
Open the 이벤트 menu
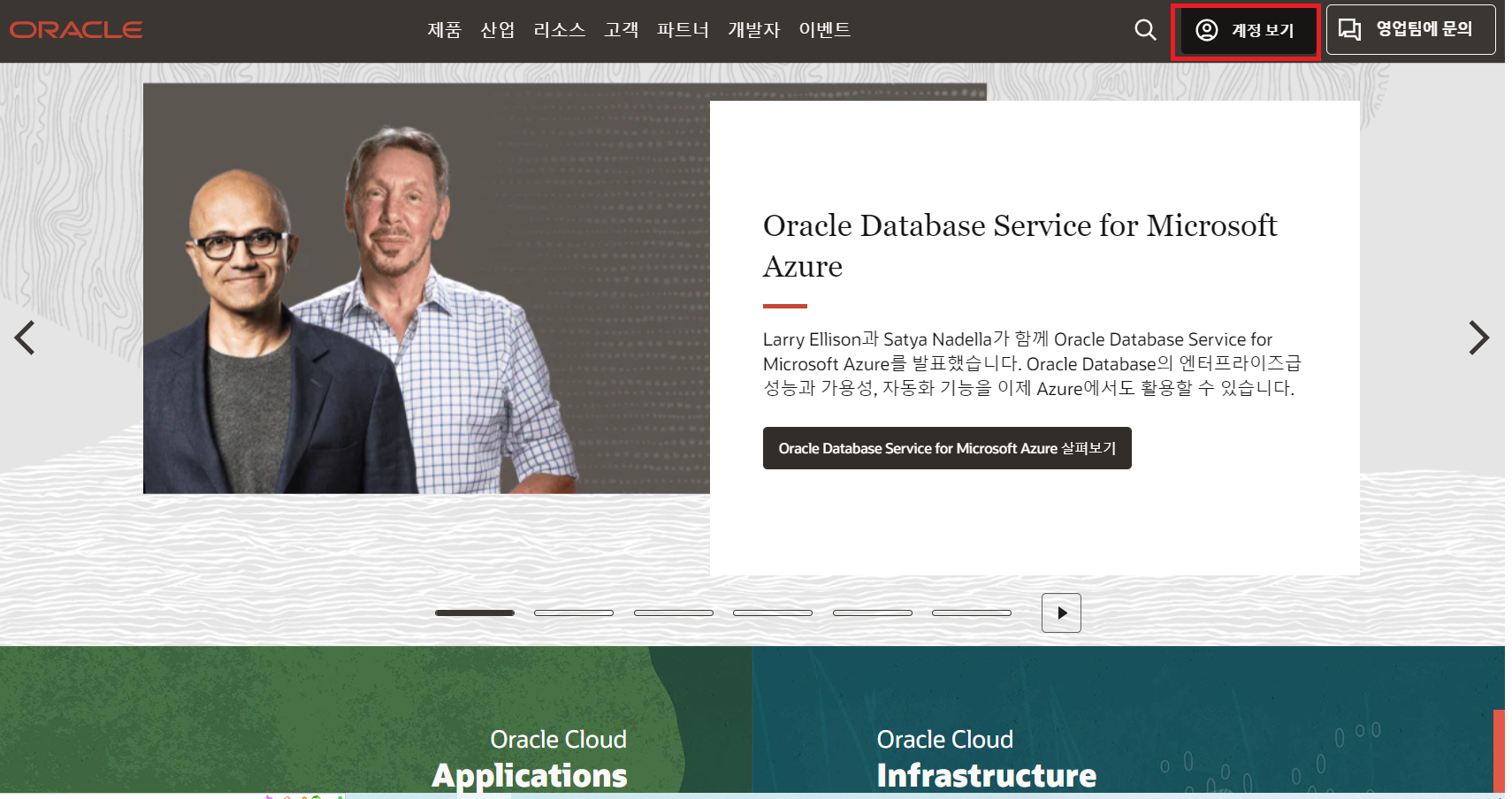pos(824,30)
